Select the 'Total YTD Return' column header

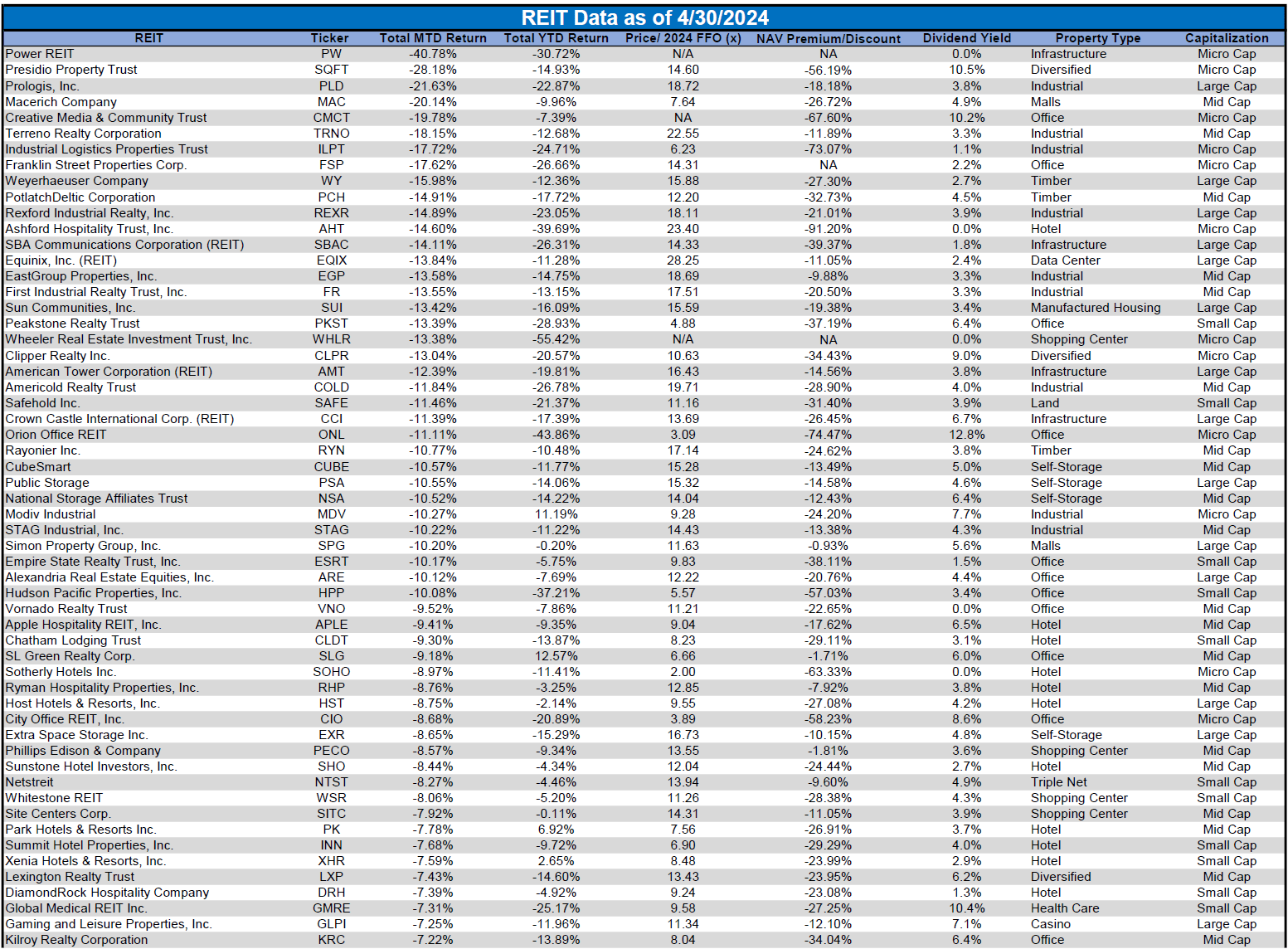coord(557,38)
